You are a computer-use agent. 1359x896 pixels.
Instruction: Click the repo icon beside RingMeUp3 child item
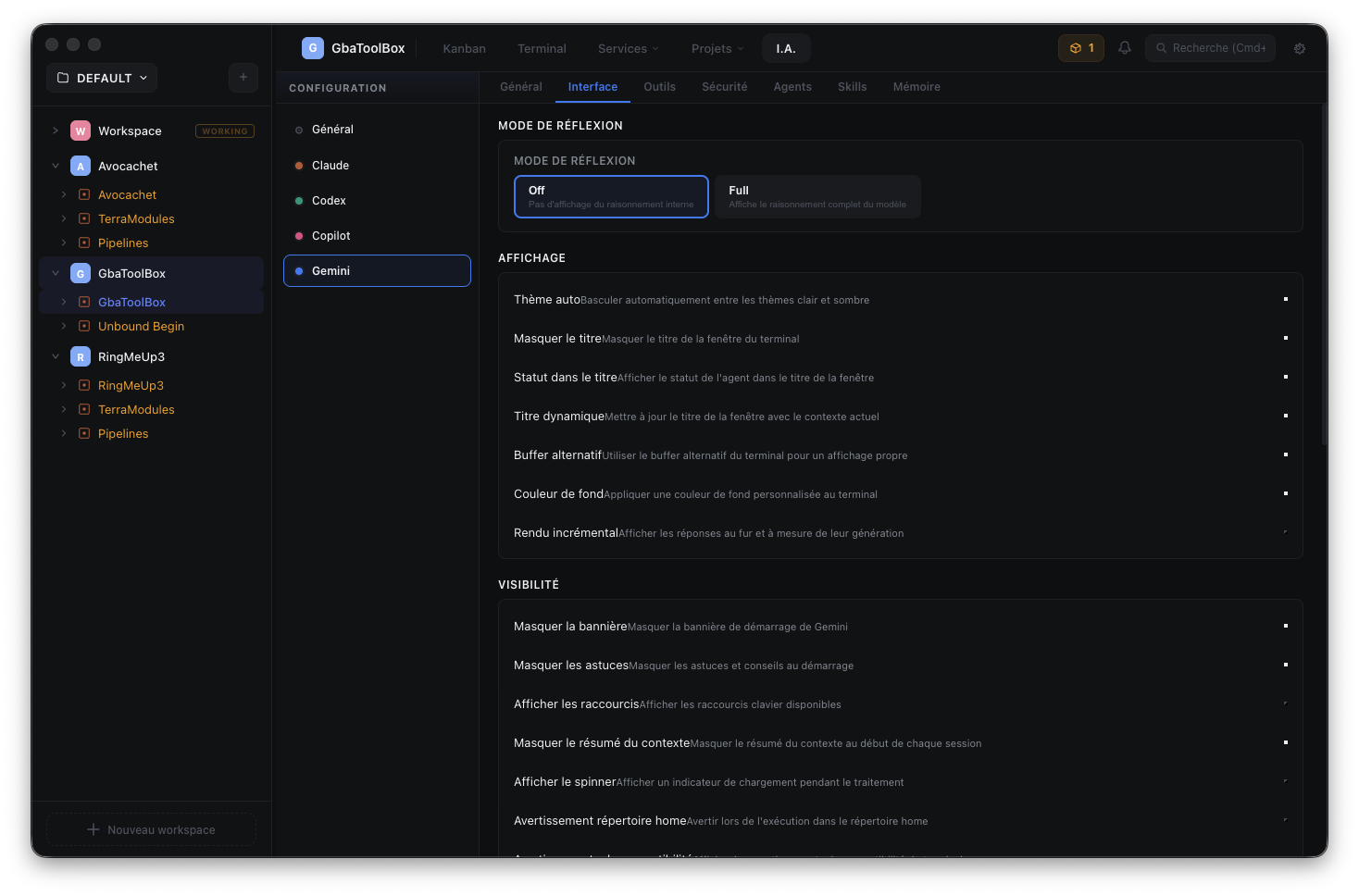tap(84, 385)
